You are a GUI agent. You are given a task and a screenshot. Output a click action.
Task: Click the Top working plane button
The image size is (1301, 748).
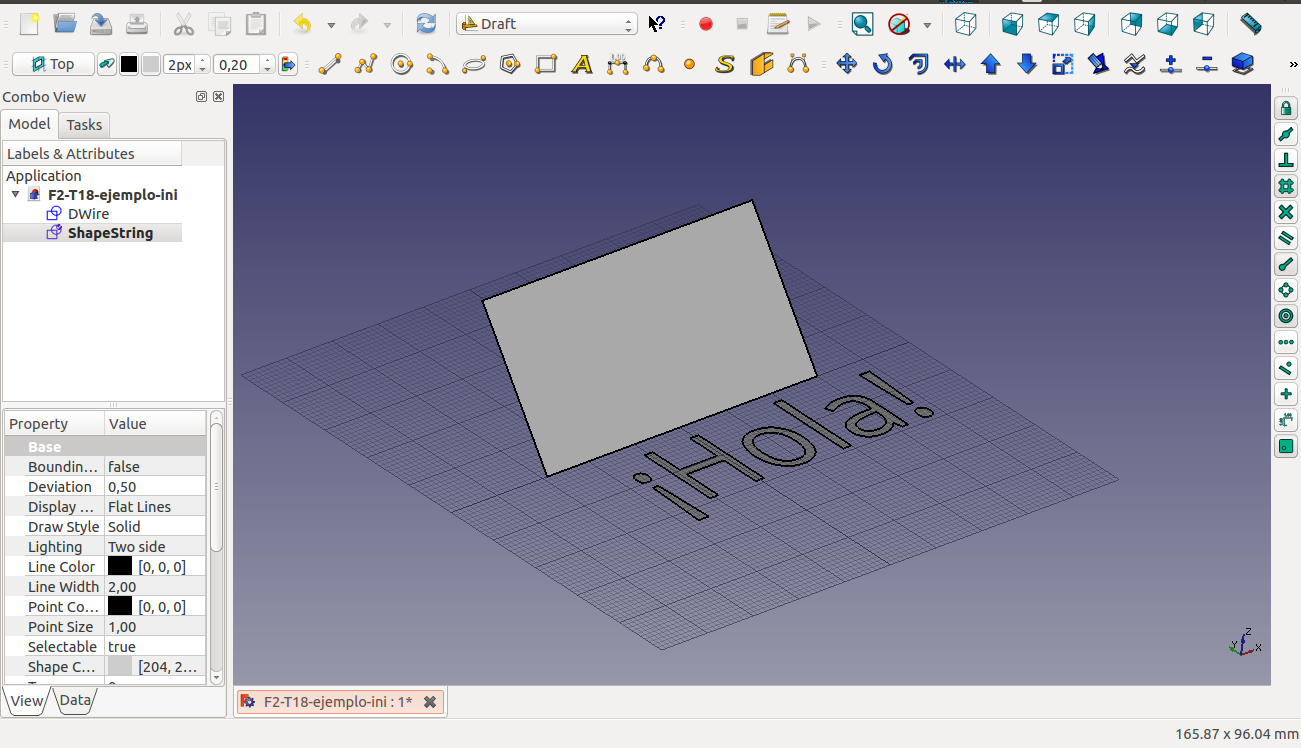(53, 65)
